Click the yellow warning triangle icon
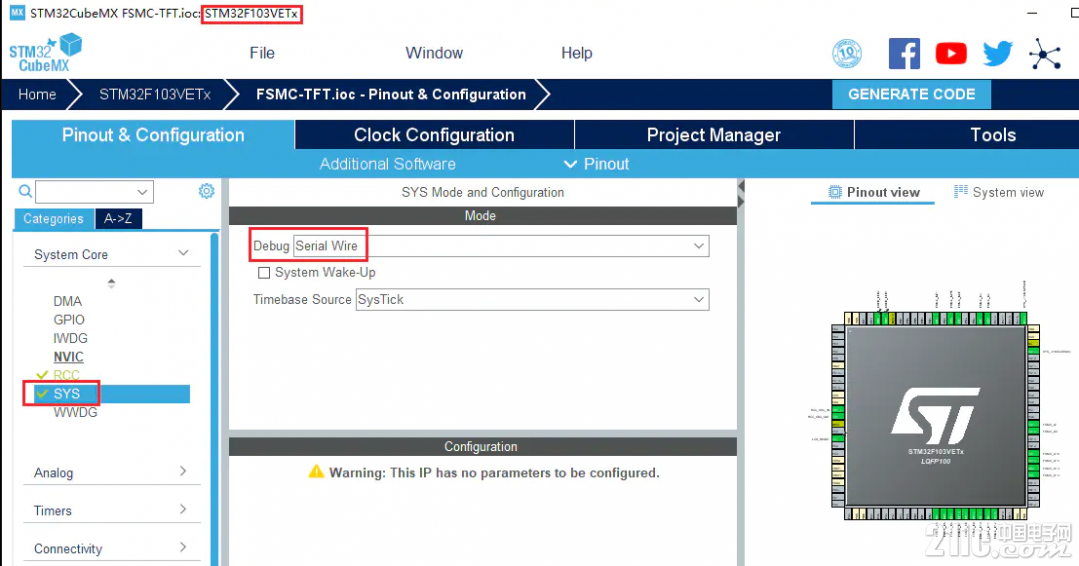This screenshot has height=566, width=1079. coord(316,472)
